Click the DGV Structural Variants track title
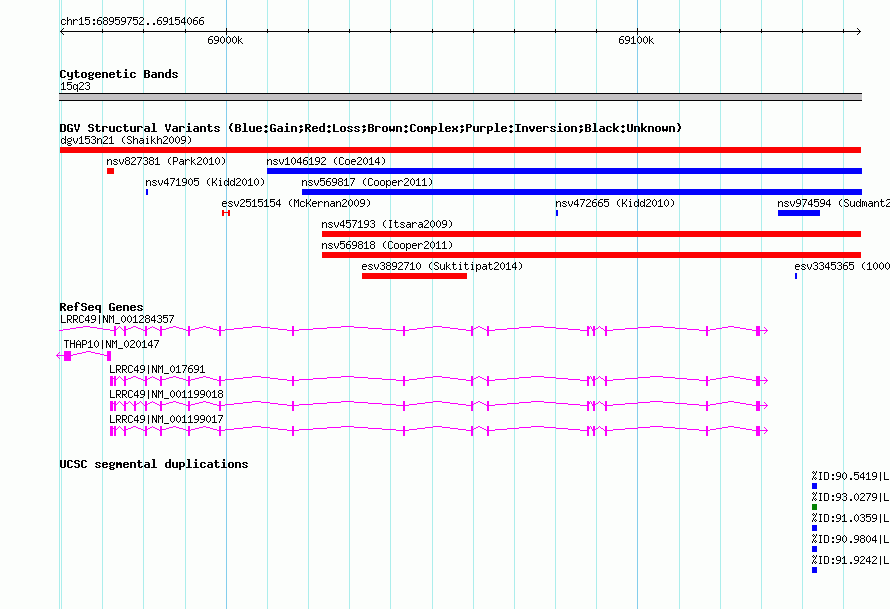890x609 pixels. point(371,128)
